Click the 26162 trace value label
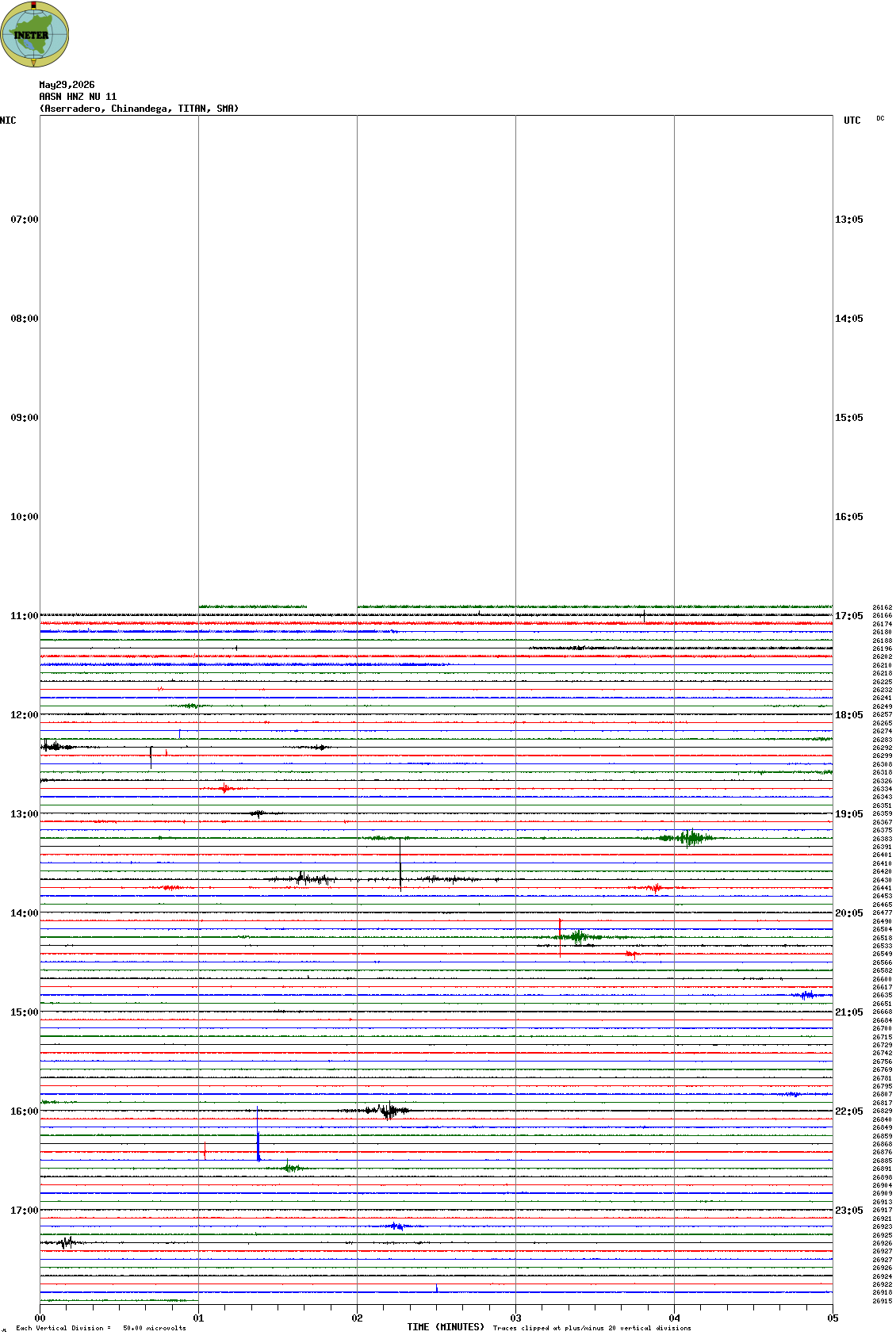The height and width of the screenshot is (1339, 896). 883,607
